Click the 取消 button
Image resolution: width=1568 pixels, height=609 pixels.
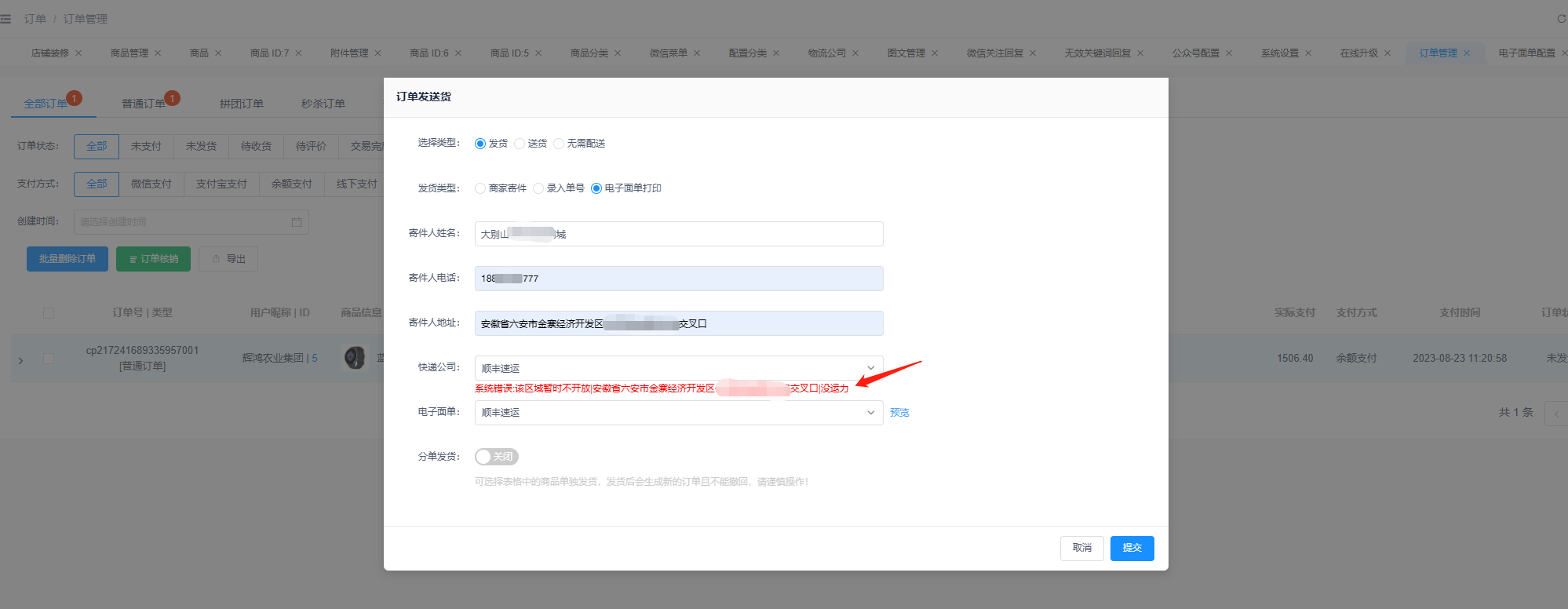(x=1082, y=549)
